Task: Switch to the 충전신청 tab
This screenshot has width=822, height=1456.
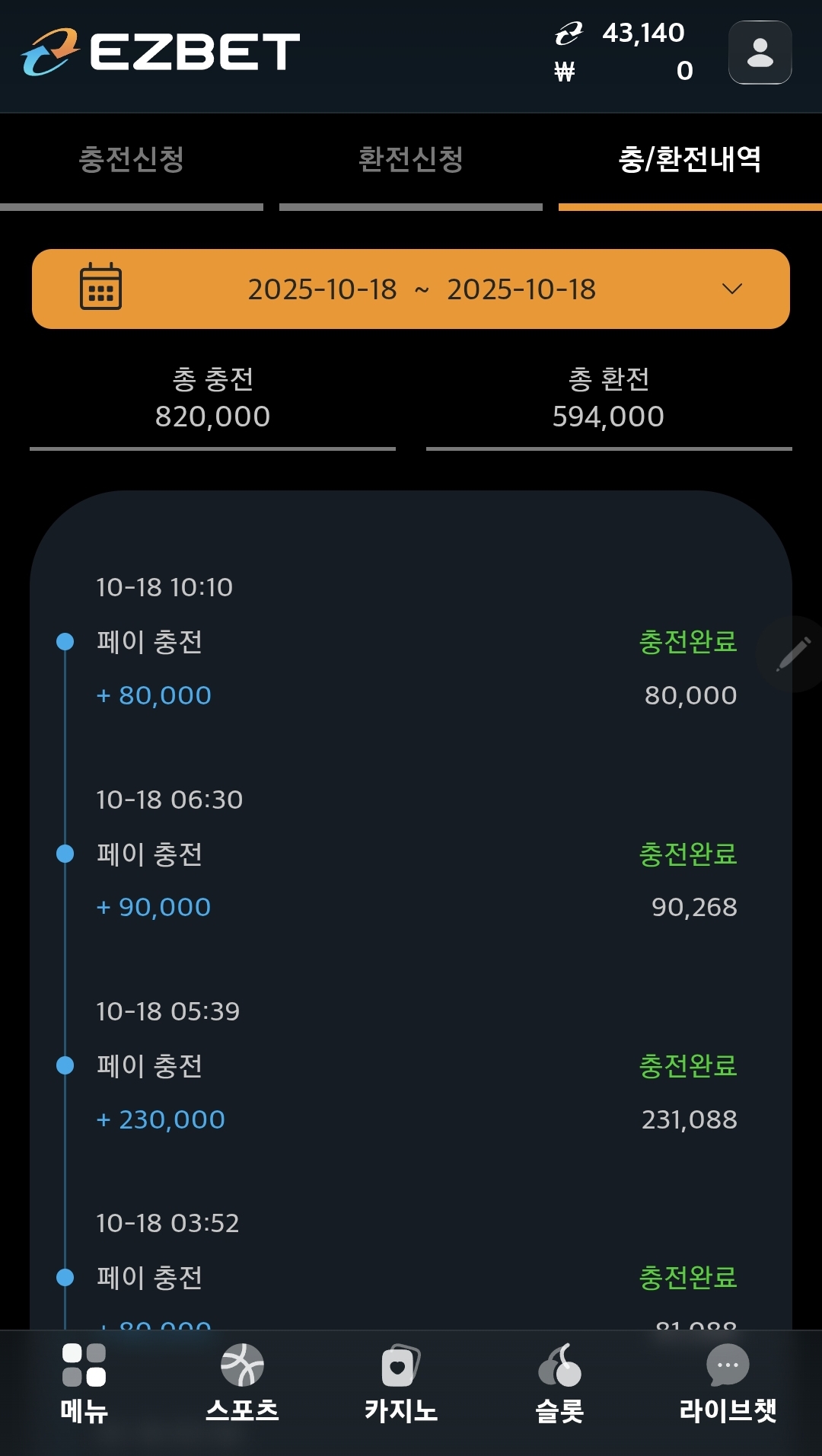Action: [x=132, y=160]
